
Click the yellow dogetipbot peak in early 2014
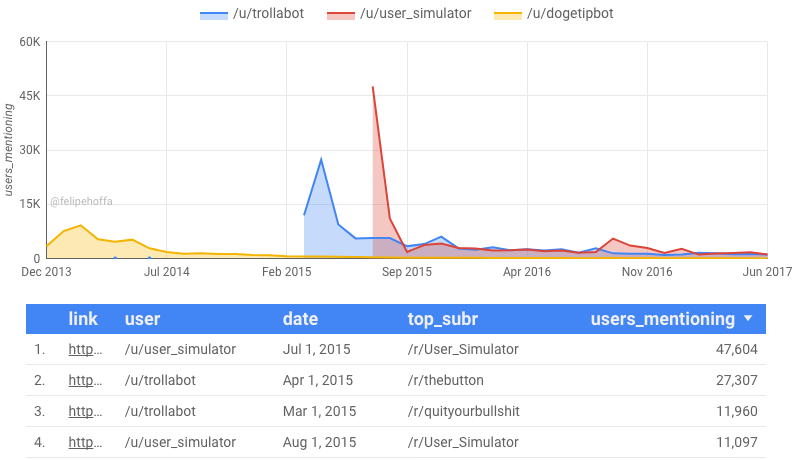[x=81, y=225]
